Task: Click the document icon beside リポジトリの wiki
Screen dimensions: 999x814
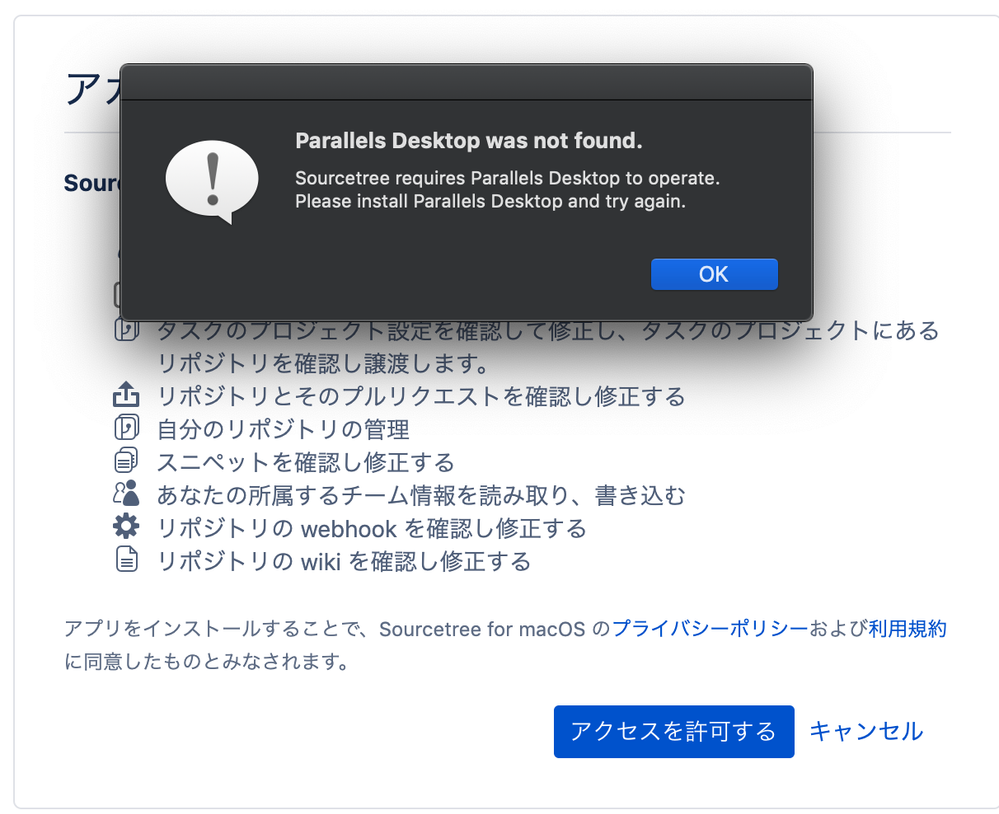Action: coord(126,560)
